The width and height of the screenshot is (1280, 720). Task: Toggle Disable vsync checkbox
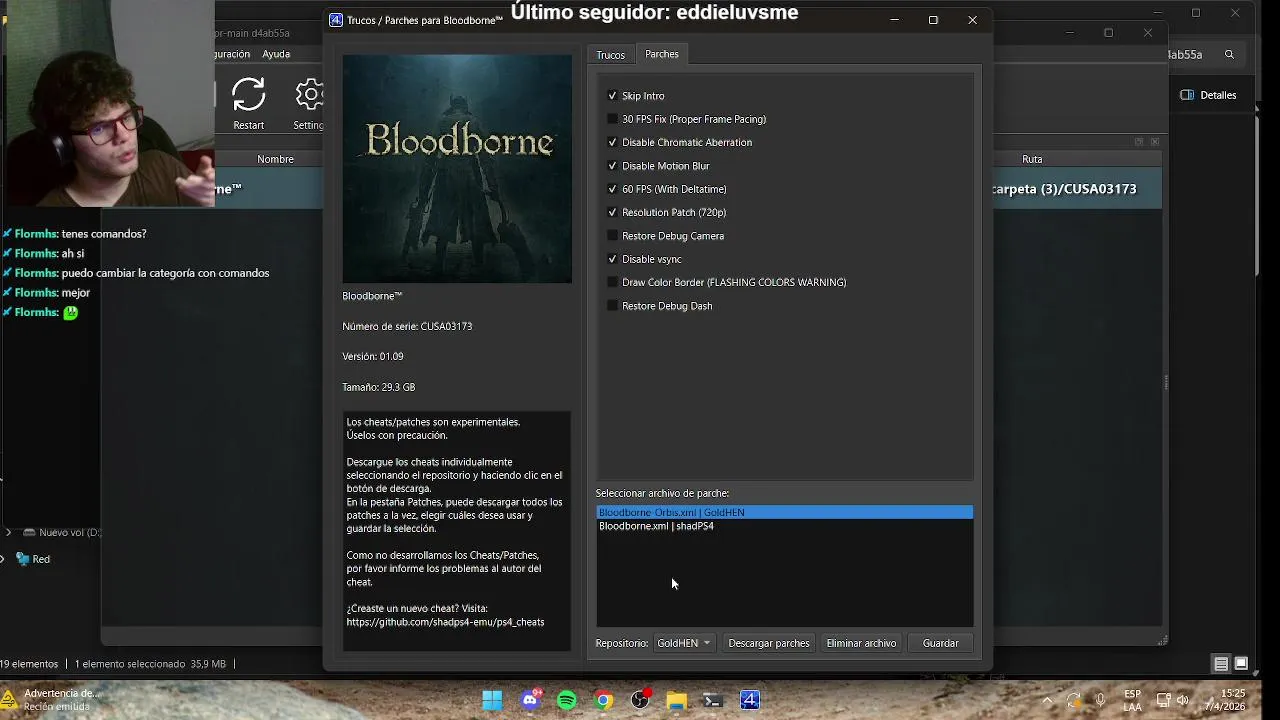613,259
